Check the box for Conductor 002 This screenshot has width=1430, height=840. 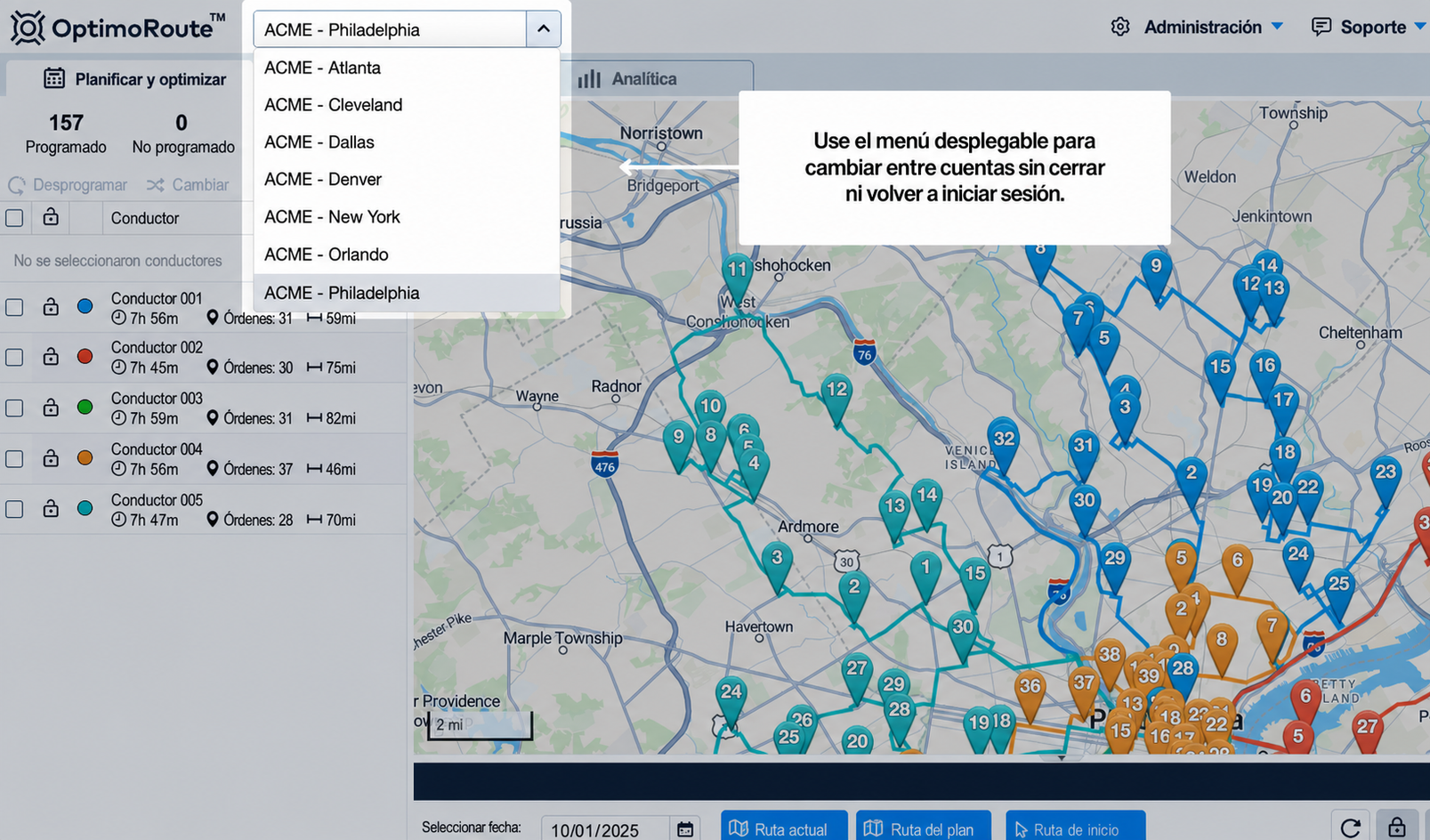click(14, 357)
